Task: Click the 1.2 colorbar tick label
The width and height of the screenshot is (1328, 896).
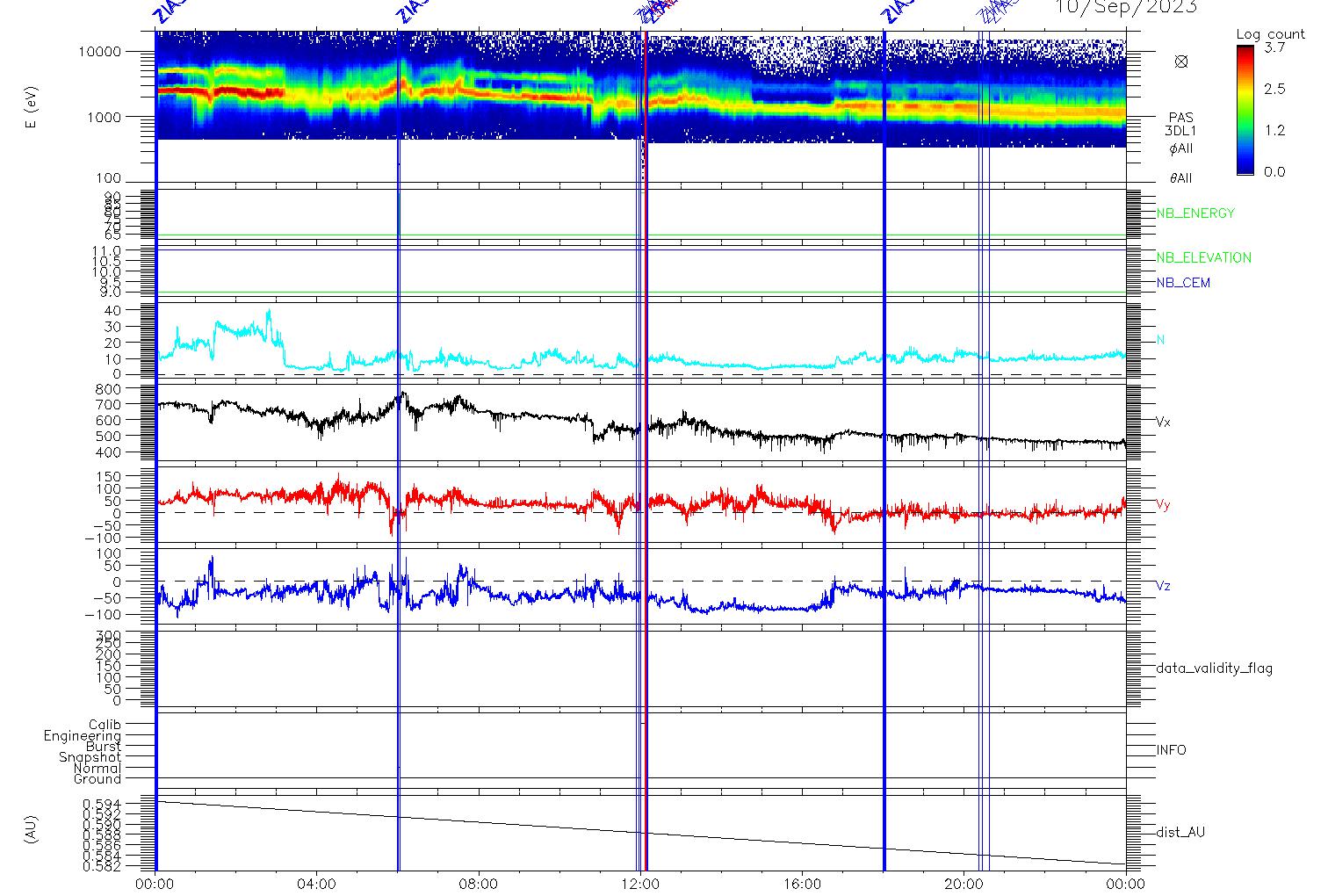Action: (1274, 130)
